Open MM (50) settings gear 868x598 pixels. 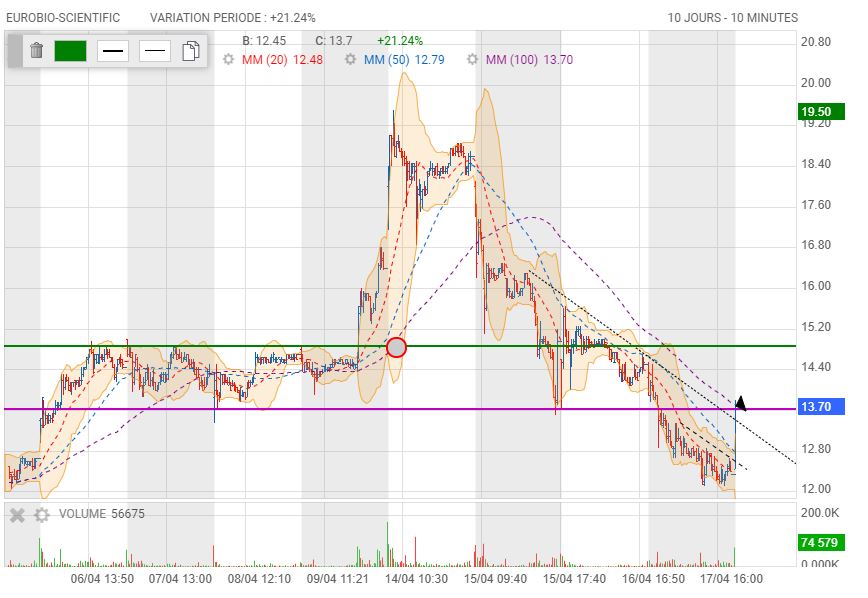coord(350,59)
